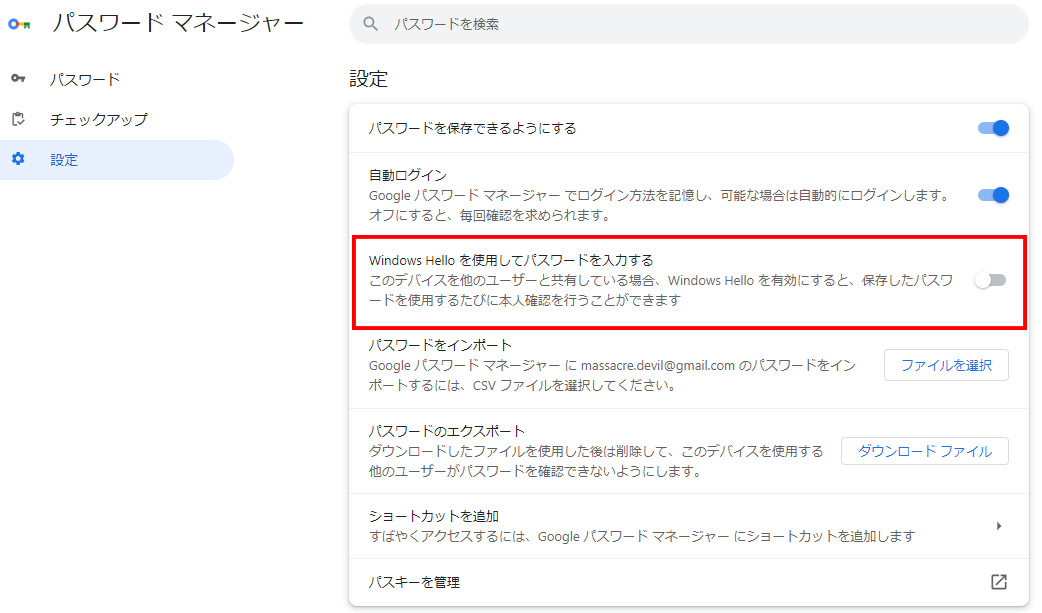Click the ショートカットを追加 row title
This screenshot has width=1042, height=613.
tap(433, 516)
